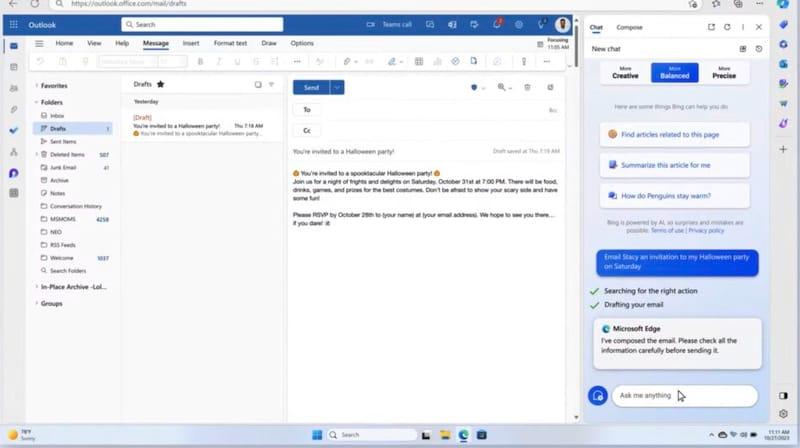
Task: Open To Do checkmark app in rail
Action: pyautogui.click(x=14, y=131)
